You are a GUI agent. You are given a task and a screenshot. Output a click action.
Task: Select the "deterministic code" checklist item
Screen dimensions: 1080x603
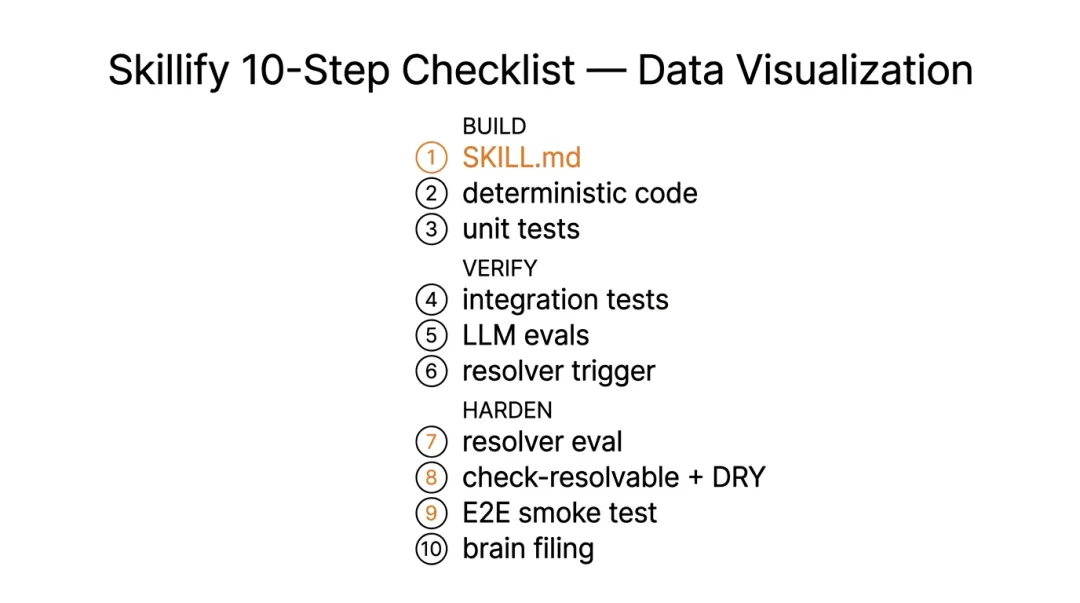pos(579,193)
